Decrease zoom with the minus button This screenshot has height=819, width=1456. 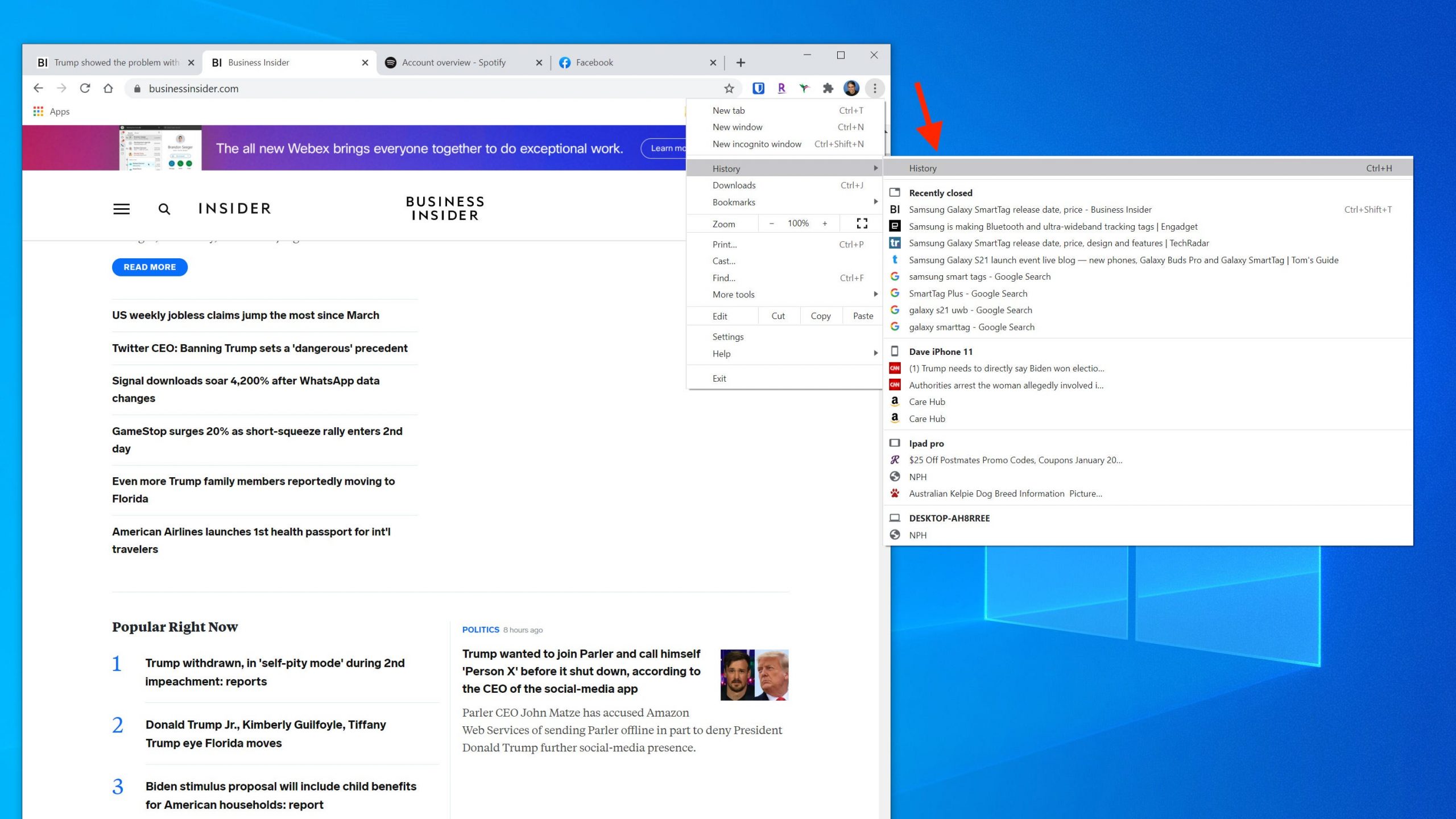coord(772,224)
